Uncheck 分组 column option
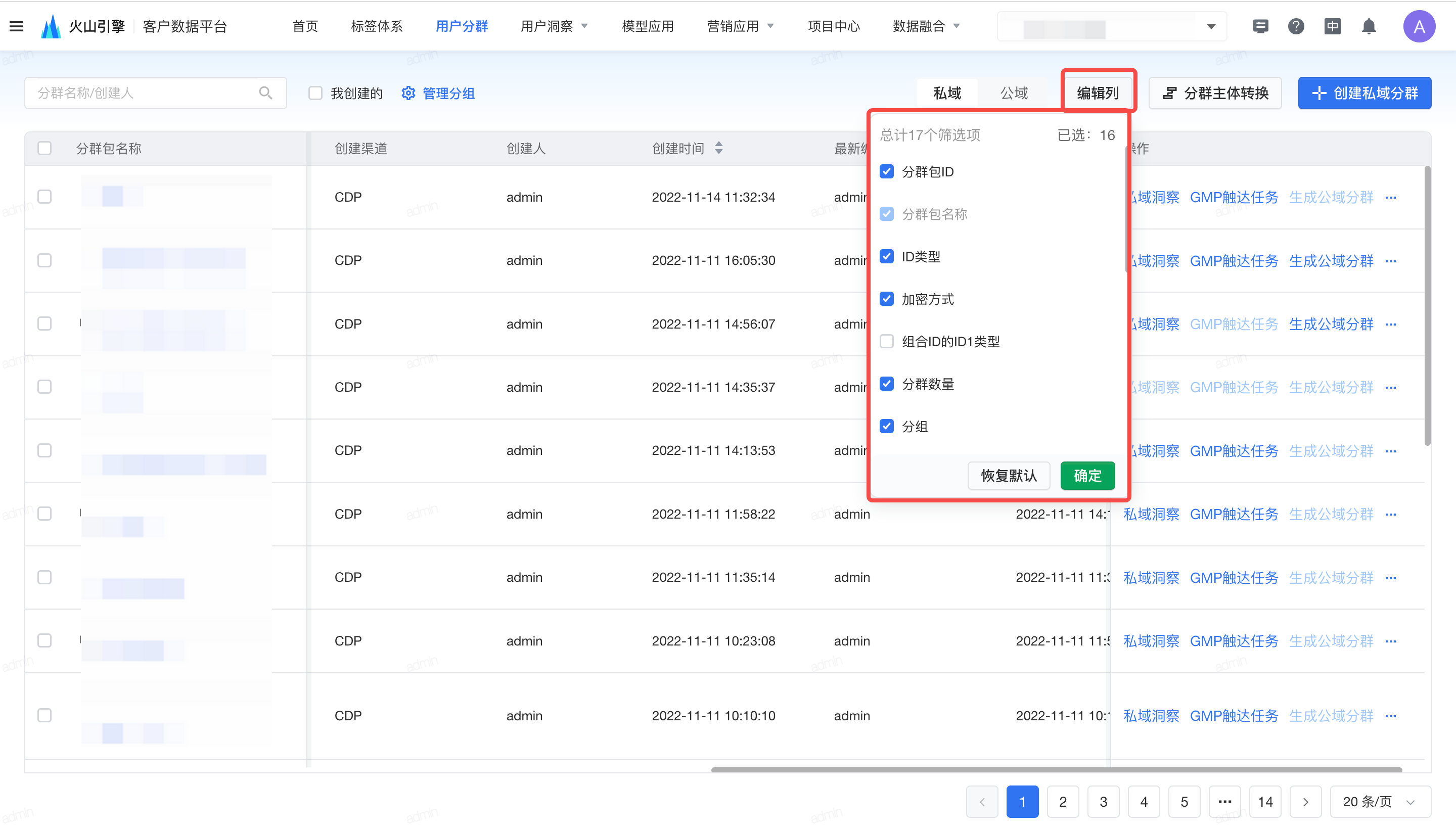 [x=886, y=426]
